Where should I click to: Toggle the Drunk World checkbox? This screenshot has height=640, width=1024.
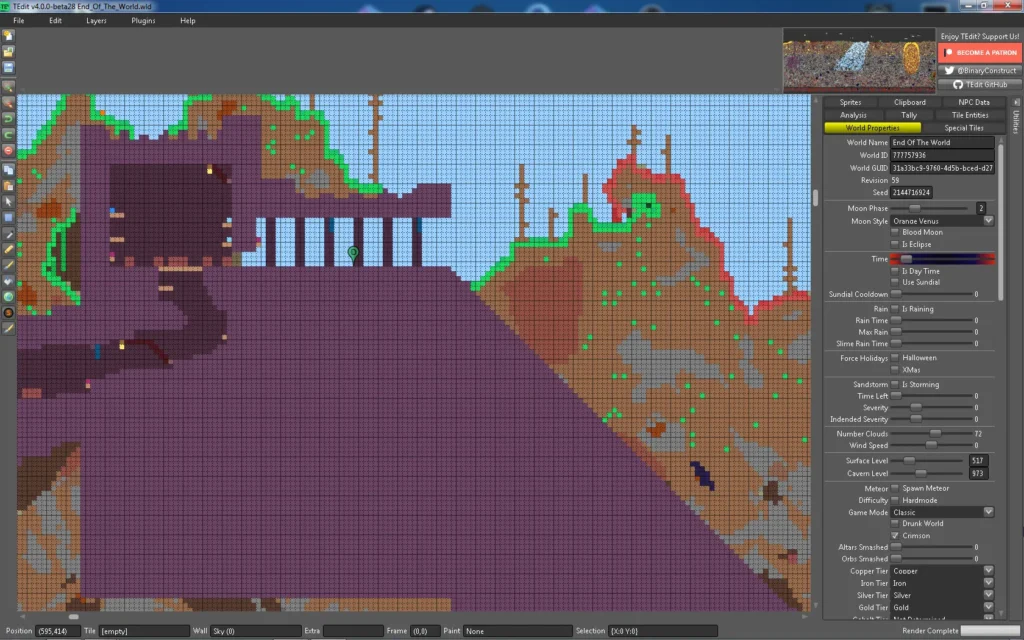[x=895, y=524]
